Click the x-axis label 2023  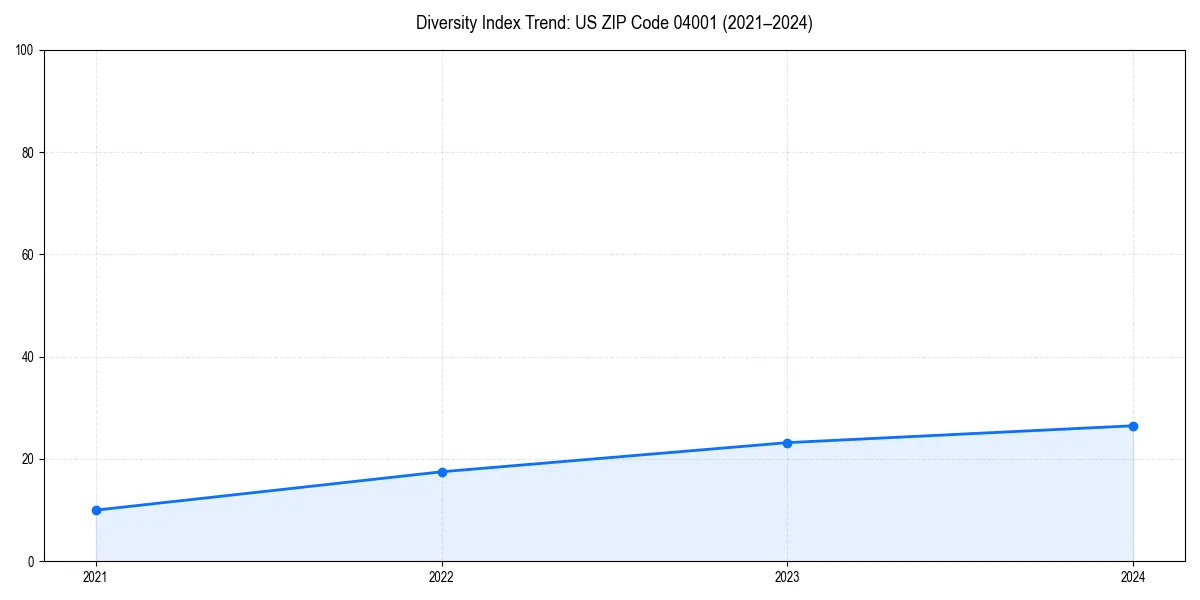[787, 577]
